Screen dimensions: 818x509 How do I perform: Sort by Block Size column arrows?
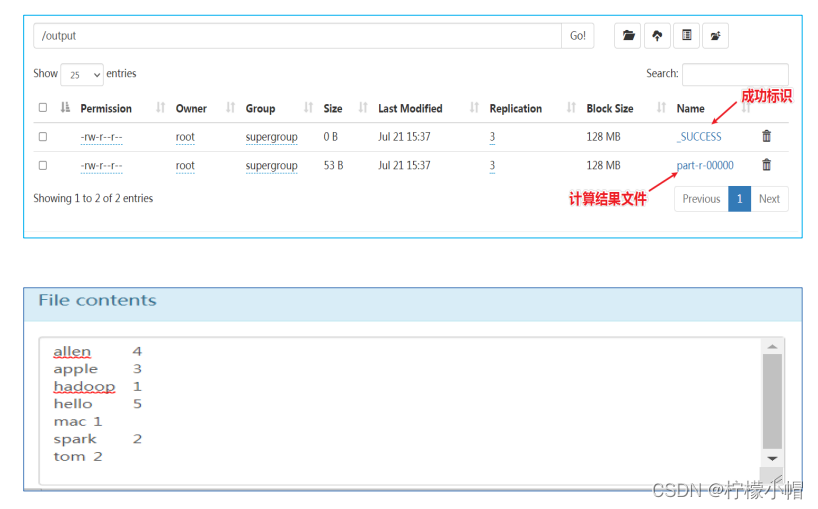point(661,107)
